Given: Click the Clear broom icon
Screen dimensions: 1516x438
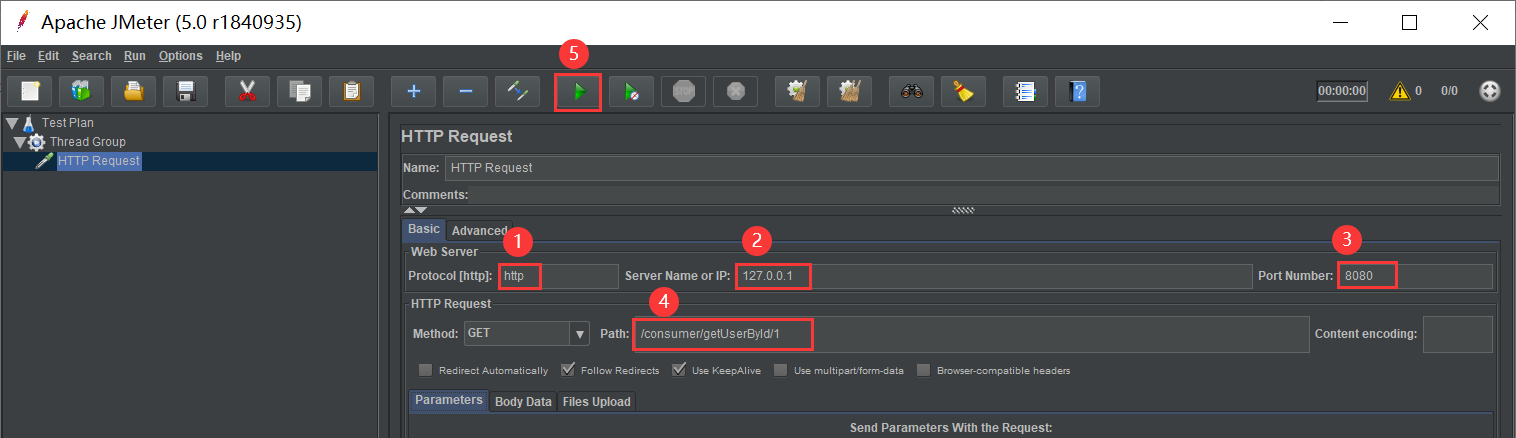Looking at the screenshot, I should 797,91.
